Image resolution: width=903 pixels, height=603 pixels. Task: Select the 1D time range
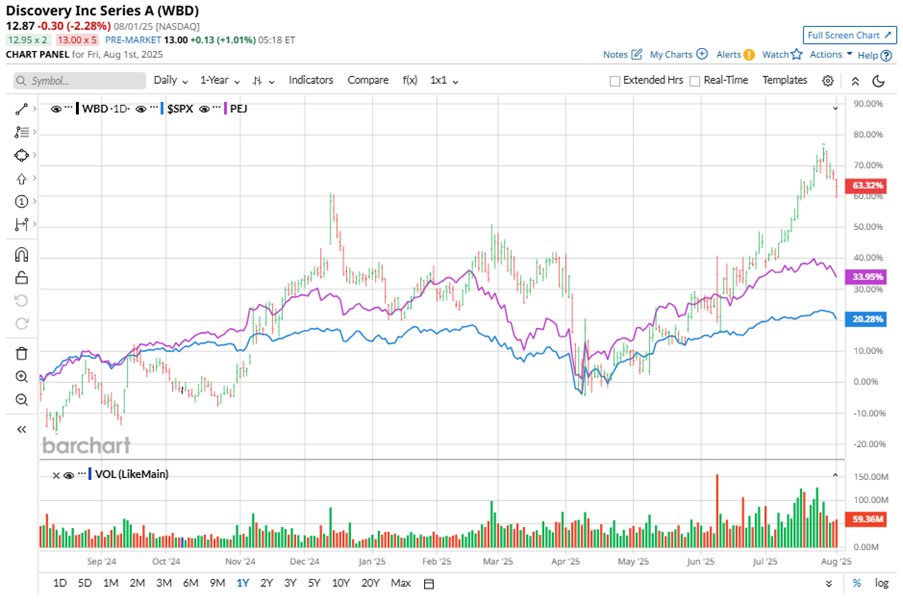(60, 583)
